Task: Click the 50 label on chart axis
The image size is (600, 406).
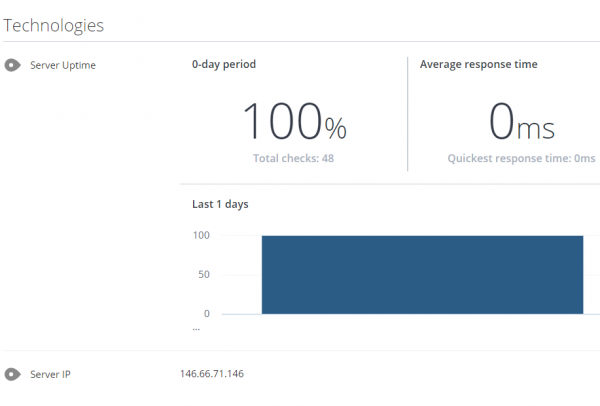Action: pos(204,274)
